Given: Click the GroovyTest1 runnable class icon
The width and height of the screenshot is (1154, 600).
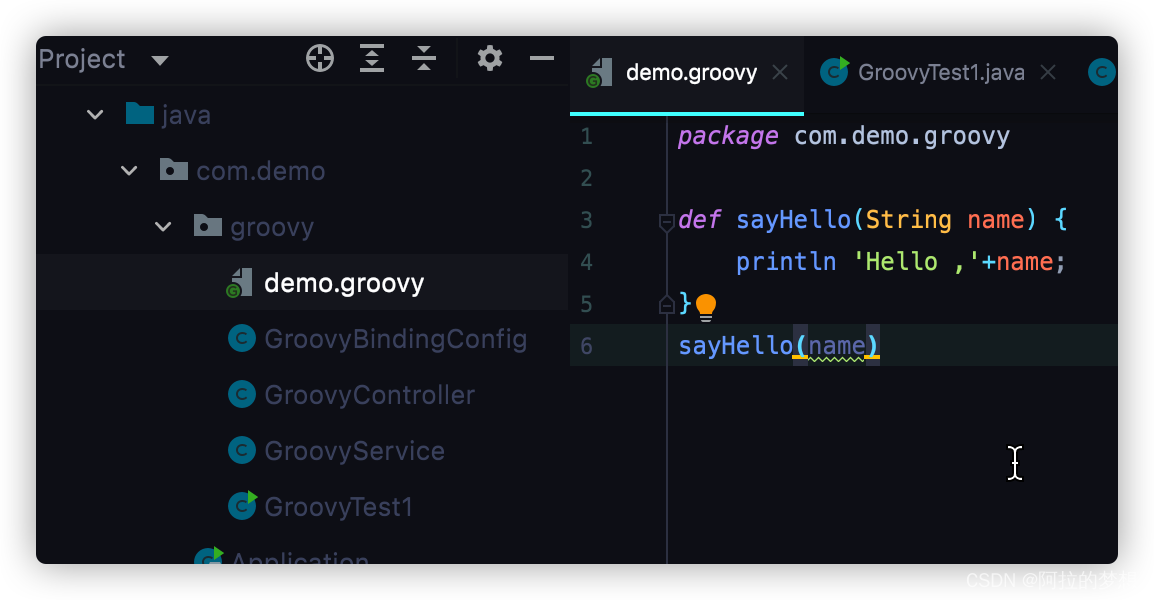Looking at the screenshot, I should click(242, 505).
